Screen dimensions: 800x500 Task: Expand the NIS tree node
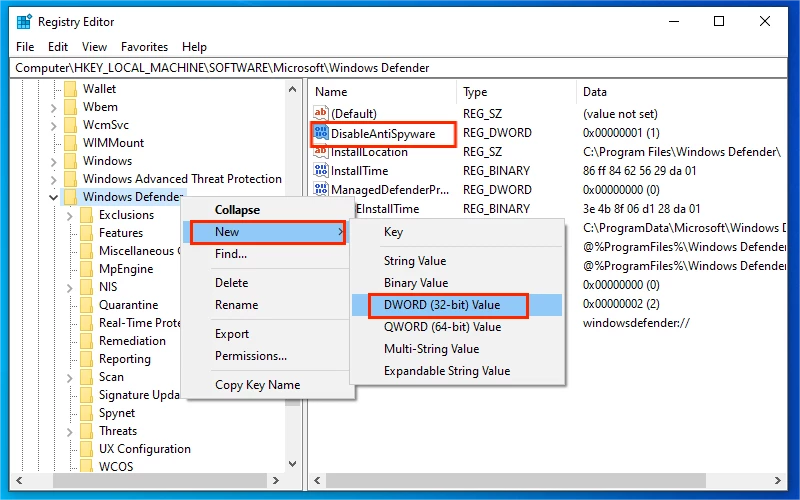click(69, 288)
